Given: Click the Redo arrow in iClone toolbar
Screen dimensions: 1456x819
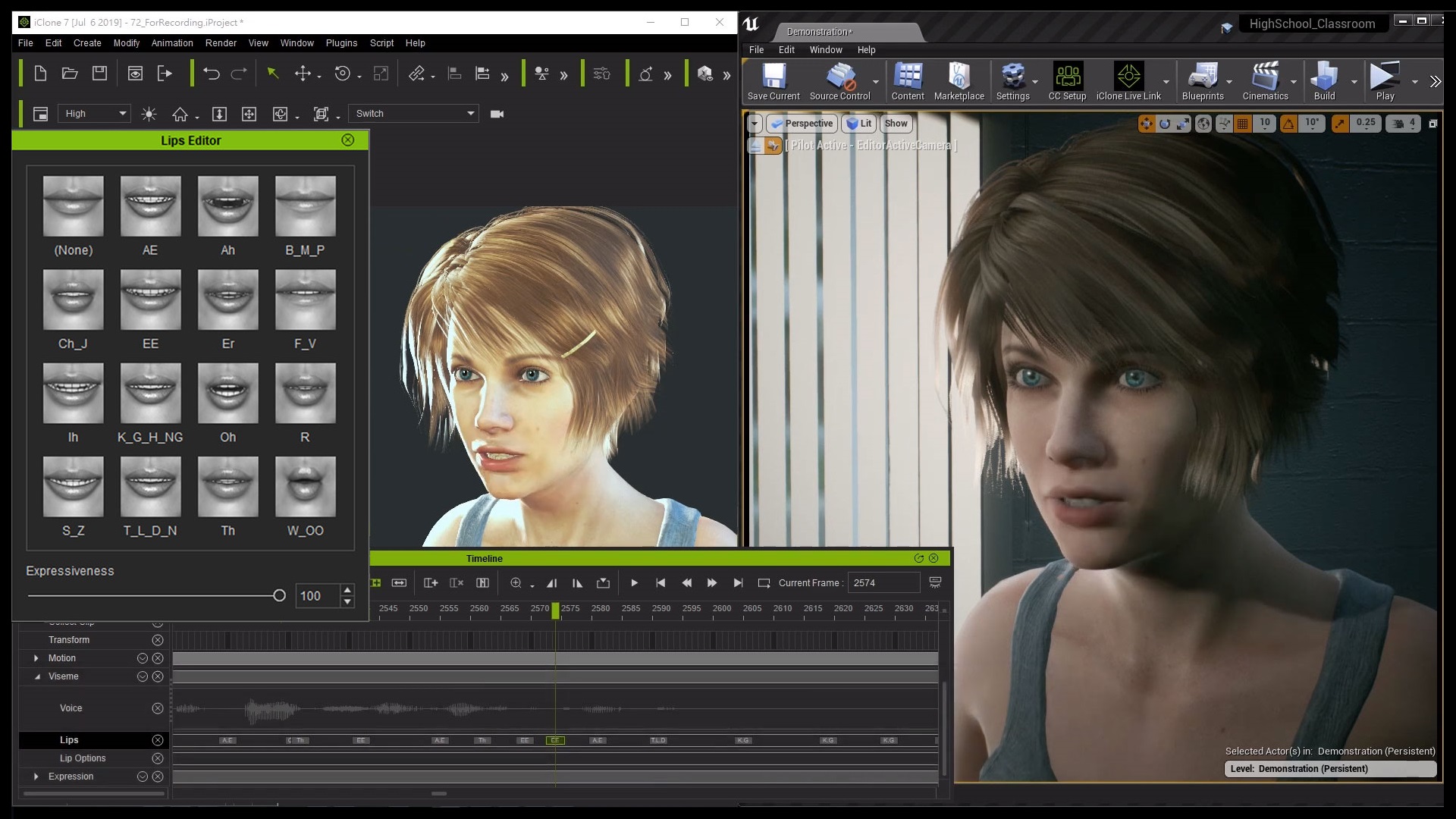Looking at the screenshot, I should pos(239,74).
